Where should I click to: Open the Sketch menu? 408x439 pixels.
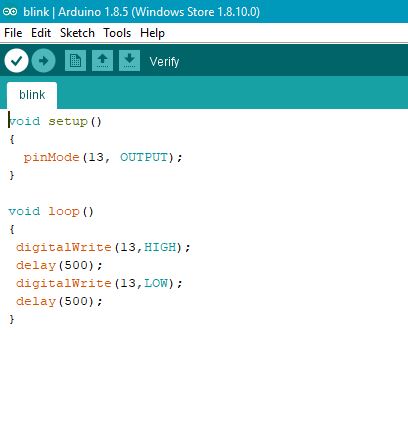point(77,33)
